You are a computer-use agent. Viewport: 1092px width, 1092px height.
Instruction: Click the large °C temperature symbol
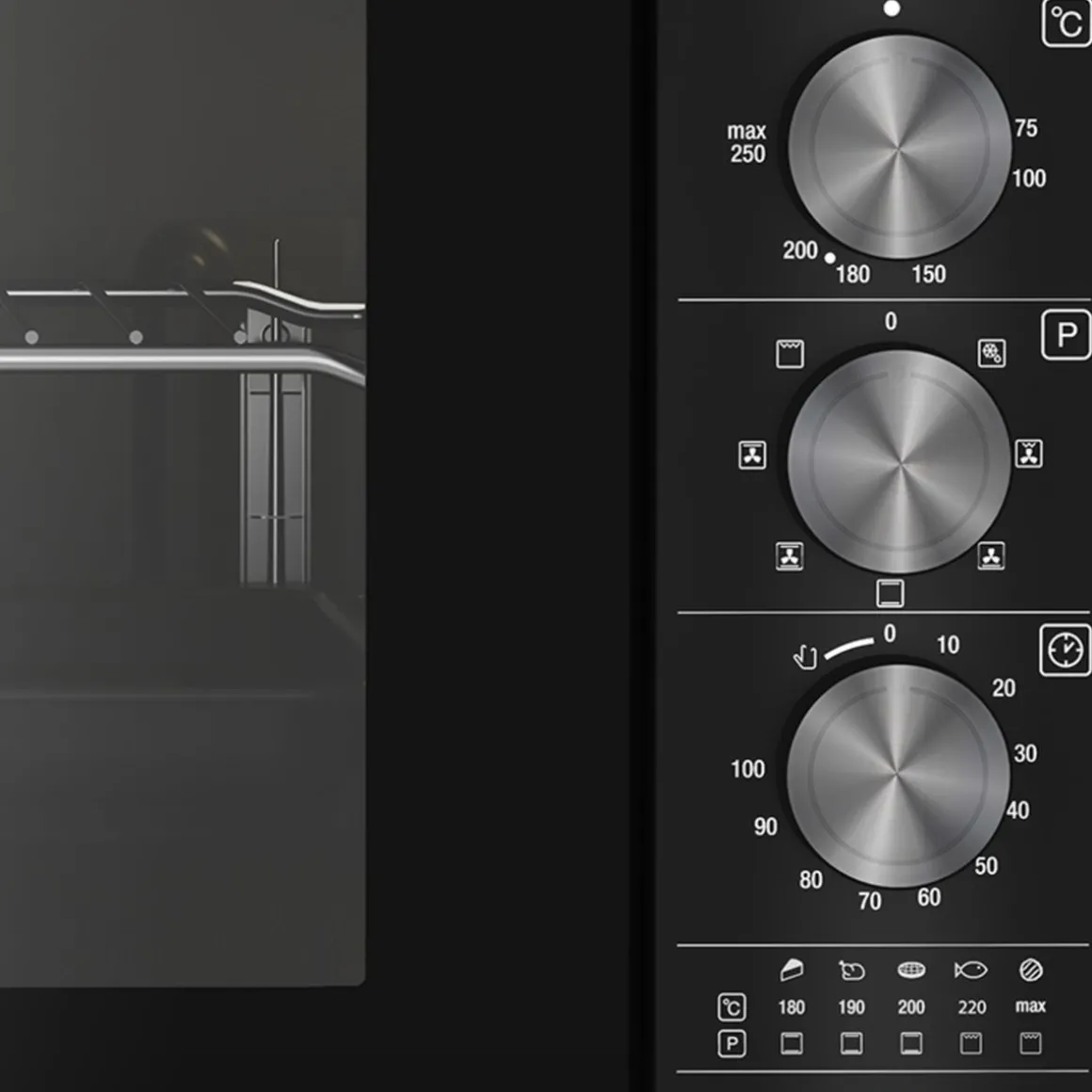pyautogui.click(x=1067, y=23)
